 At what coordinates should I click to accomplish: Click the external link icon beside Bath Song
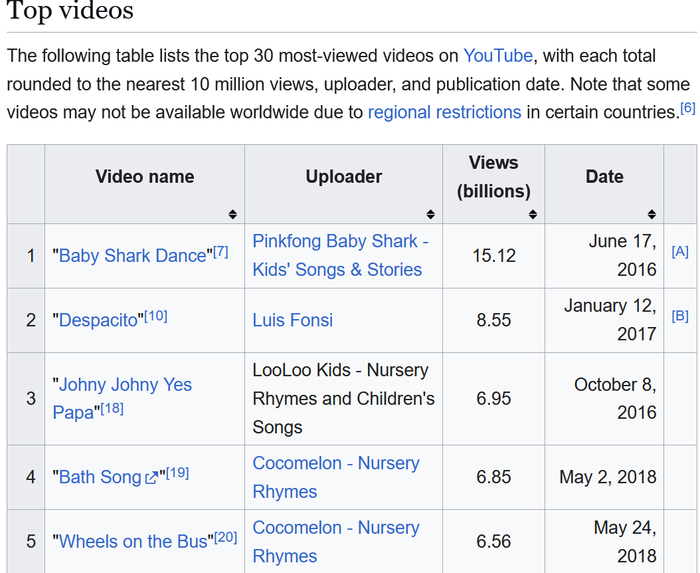coord(152,478)
